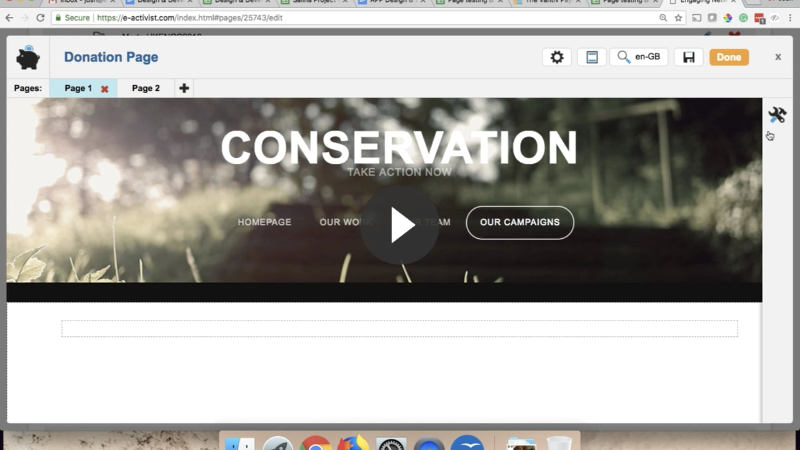Click the OUR WORK nav link
800x450 pixels.
point(346,222)
